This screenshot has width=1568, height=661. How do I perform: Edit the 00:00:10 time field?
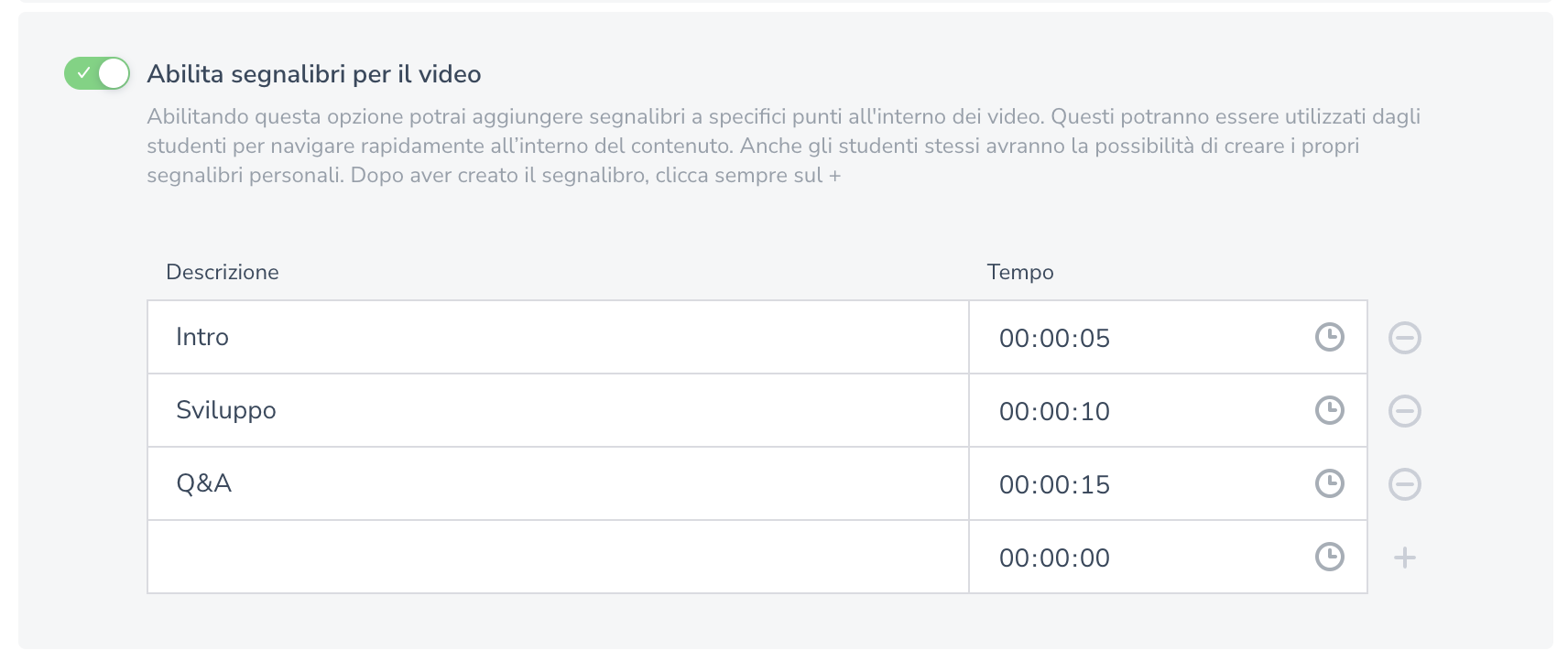point(1136,411)
